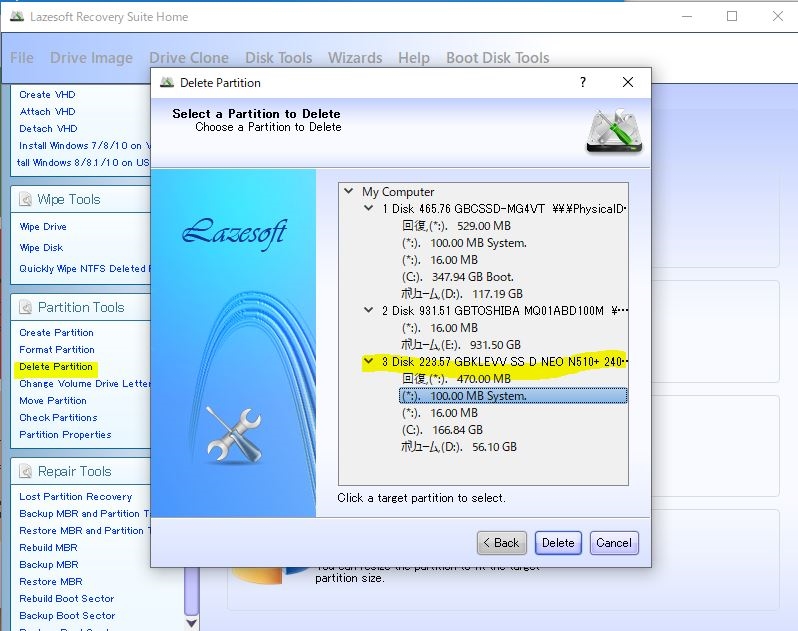Select the My Computer tree root

[398, 192]
